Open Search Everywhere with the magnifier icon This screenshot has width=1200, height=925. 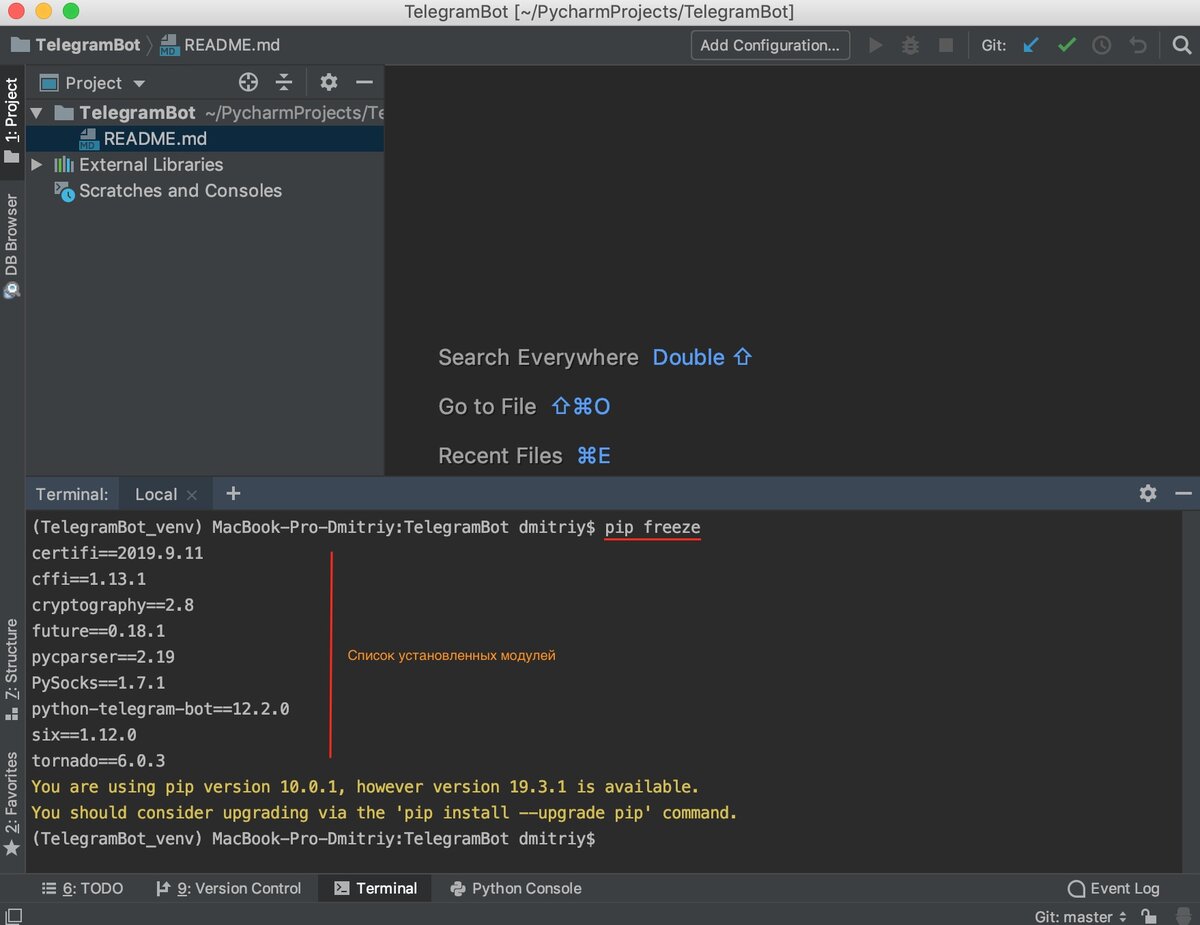click(1181, 45)
